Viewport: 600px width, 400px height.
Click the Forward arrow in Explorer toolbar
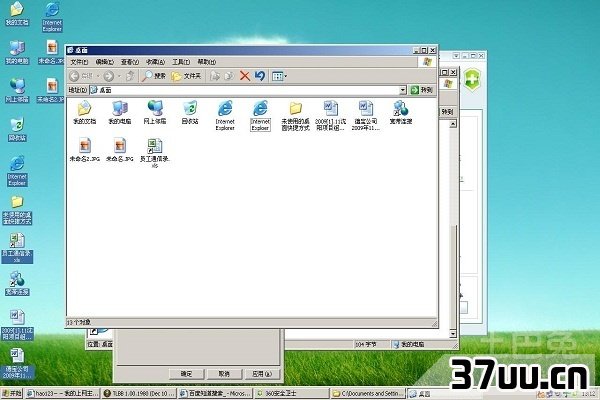click(x=109, y=76)
